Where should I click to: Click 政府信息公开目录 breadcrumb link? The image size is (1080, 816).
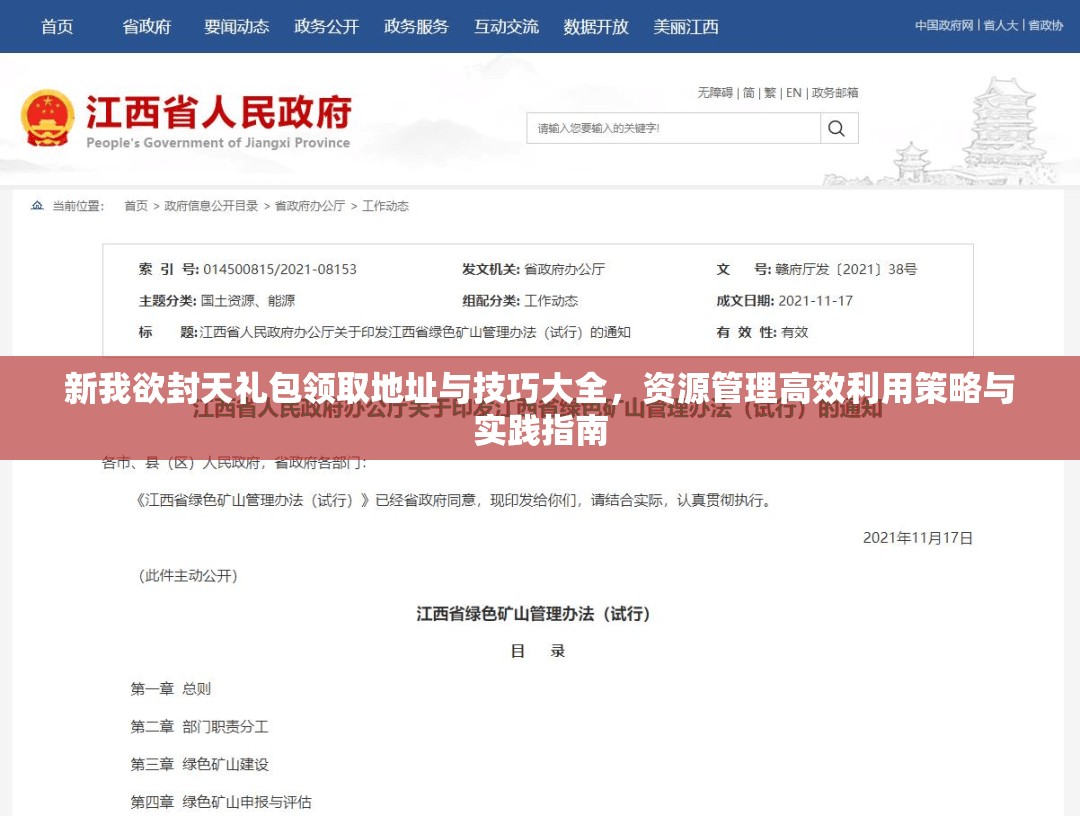tap(211, 206)
